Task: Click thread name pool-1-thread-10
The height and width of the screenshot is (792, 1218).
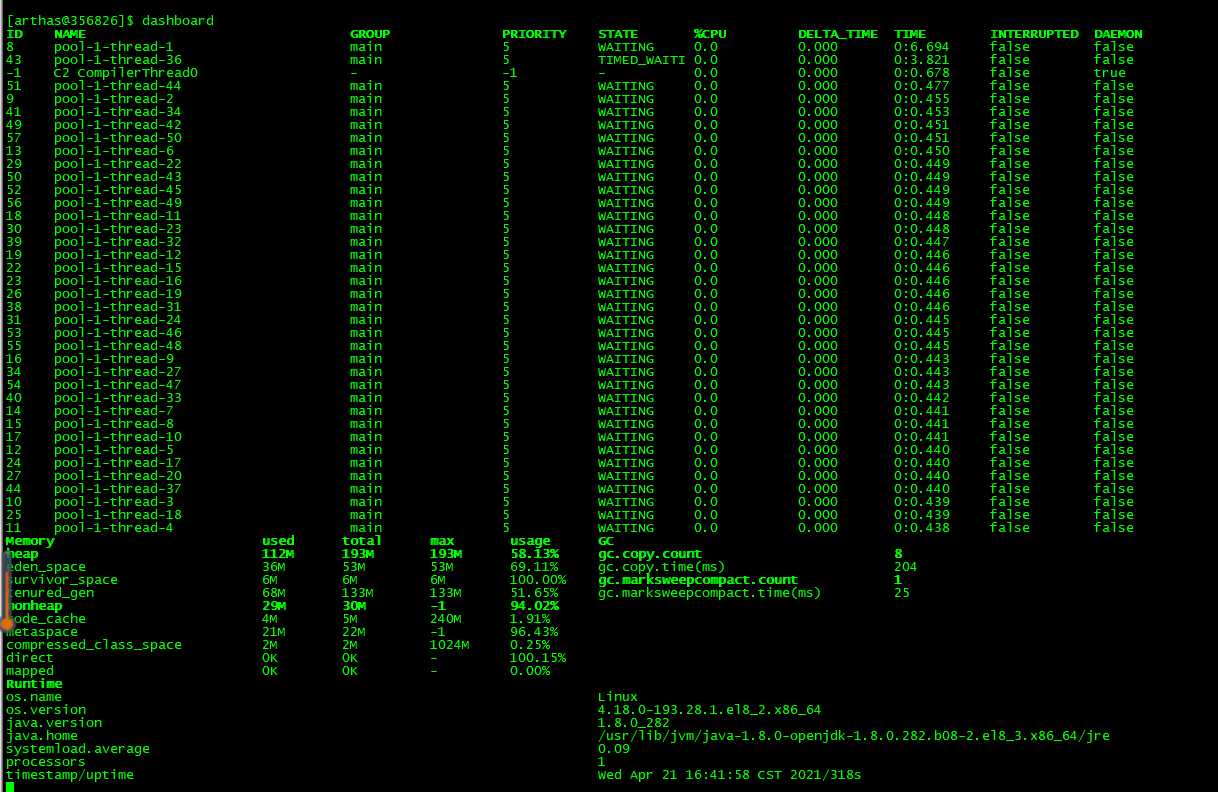Action: (118, 437)
